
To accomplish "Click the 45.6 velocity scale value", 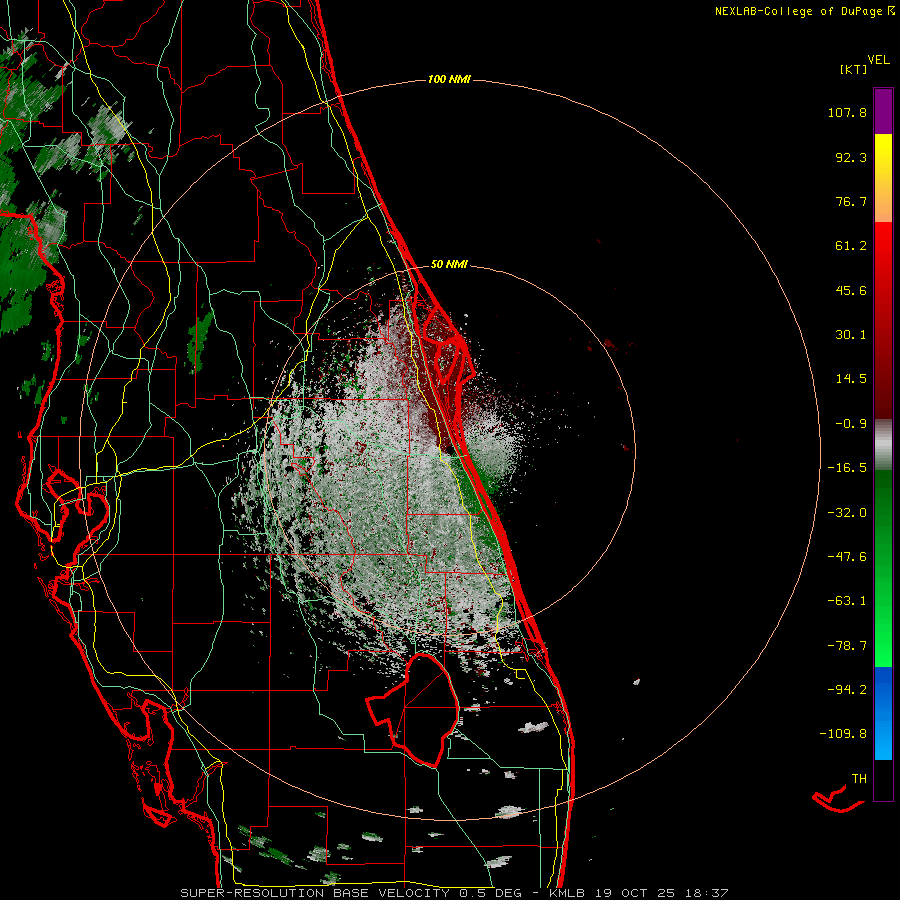I will pyautogui.click(x=851, y=290).
